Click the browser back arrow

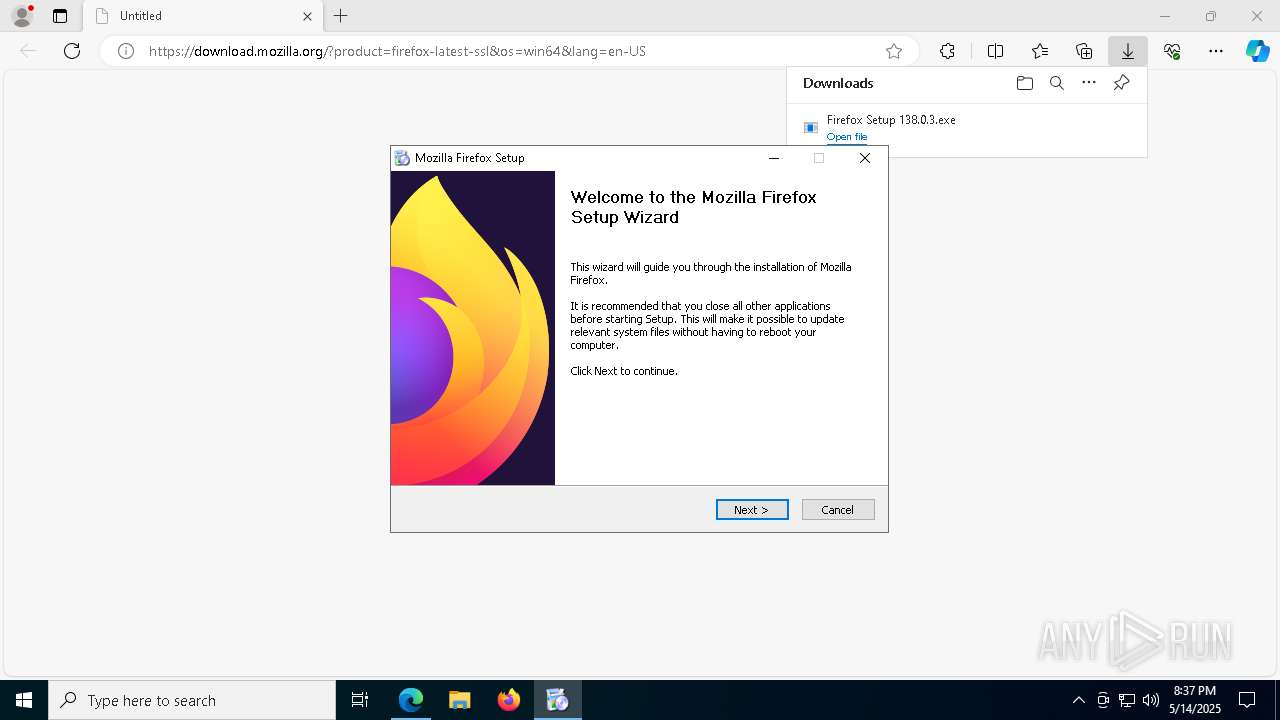click(28, 51)
